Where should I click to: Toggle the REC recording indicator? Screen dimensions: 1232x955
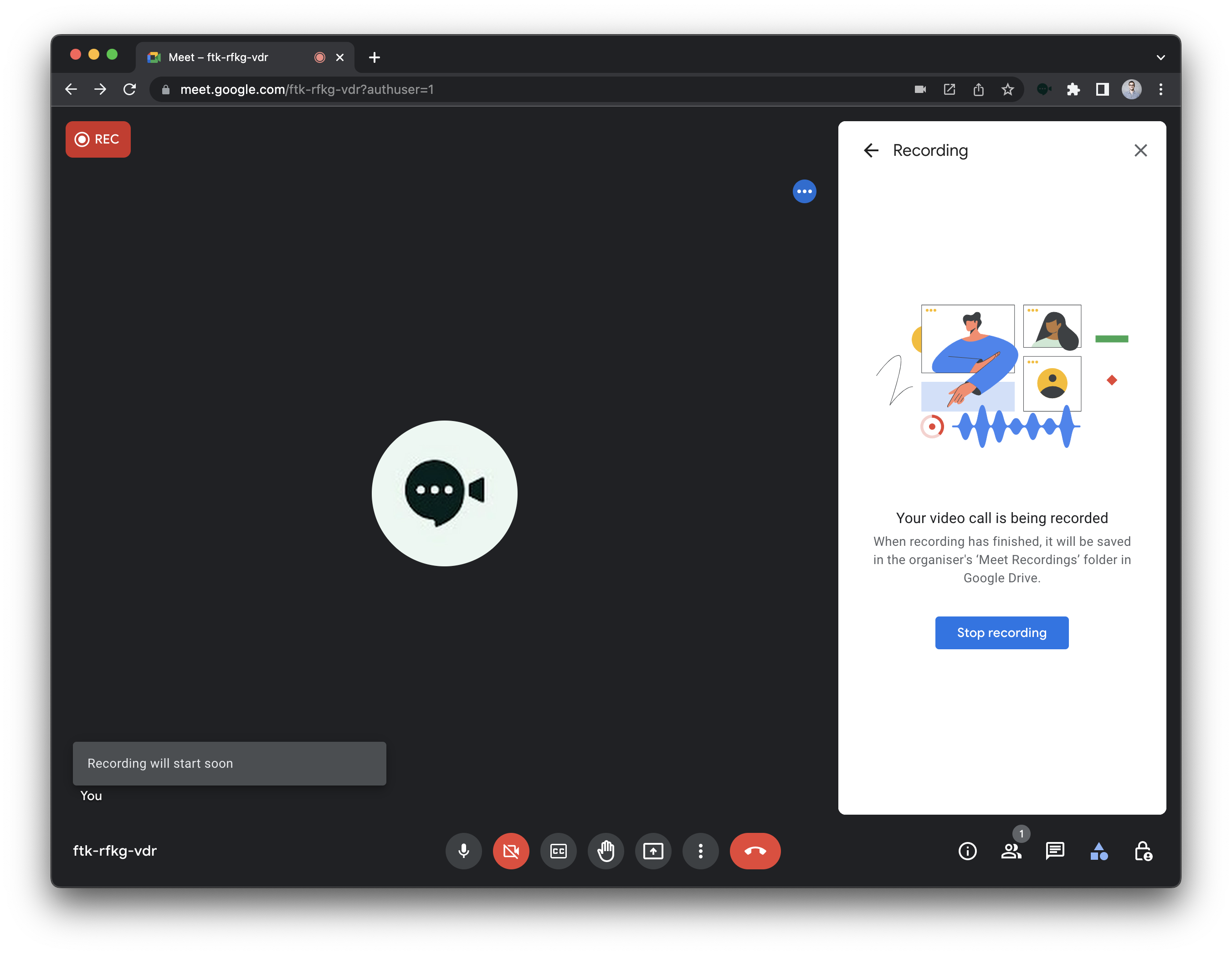tap(98, 139)
